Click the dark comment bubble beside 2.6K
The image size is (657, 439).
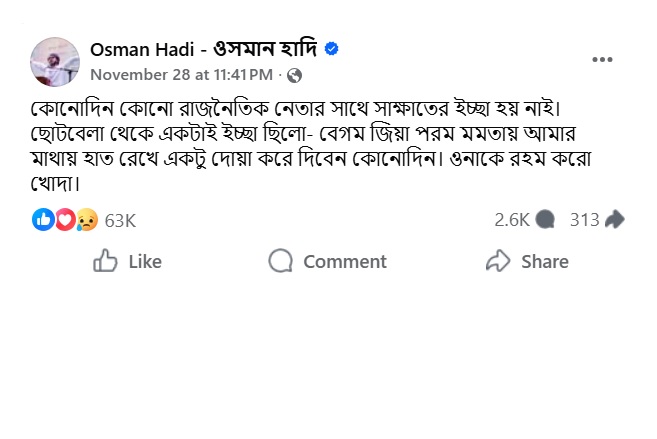546,220
